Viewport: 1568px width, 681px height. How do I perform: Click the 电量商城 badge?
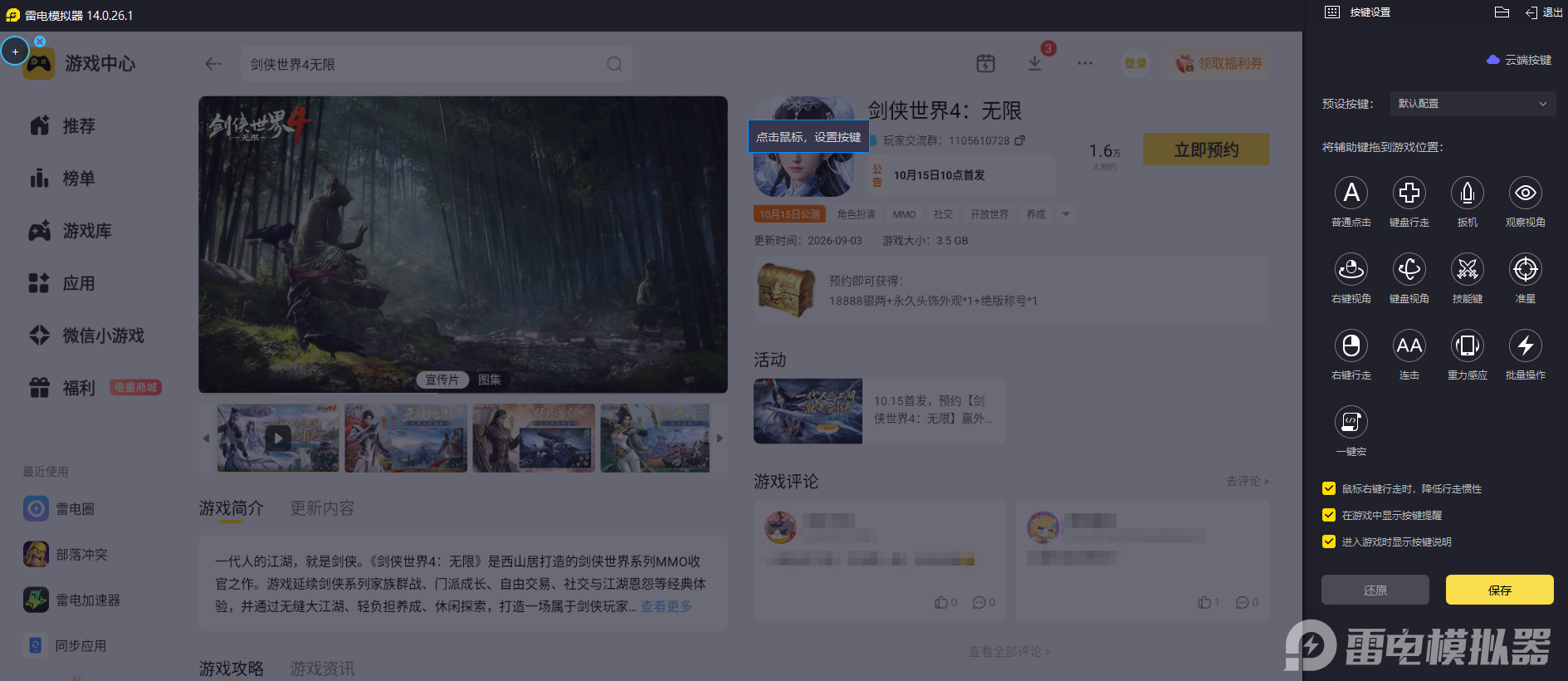tap(135, 387)
